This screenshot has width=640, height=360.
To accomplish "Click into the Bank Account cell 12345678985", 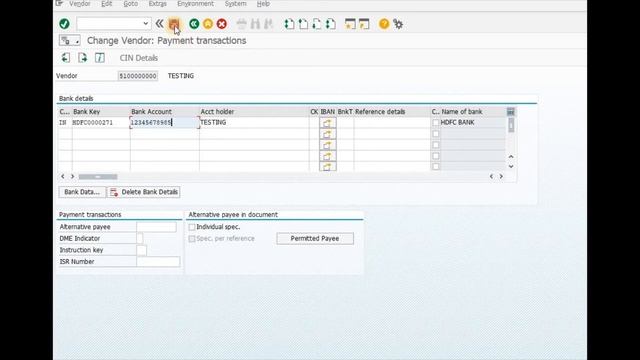I will click(164, 122).
